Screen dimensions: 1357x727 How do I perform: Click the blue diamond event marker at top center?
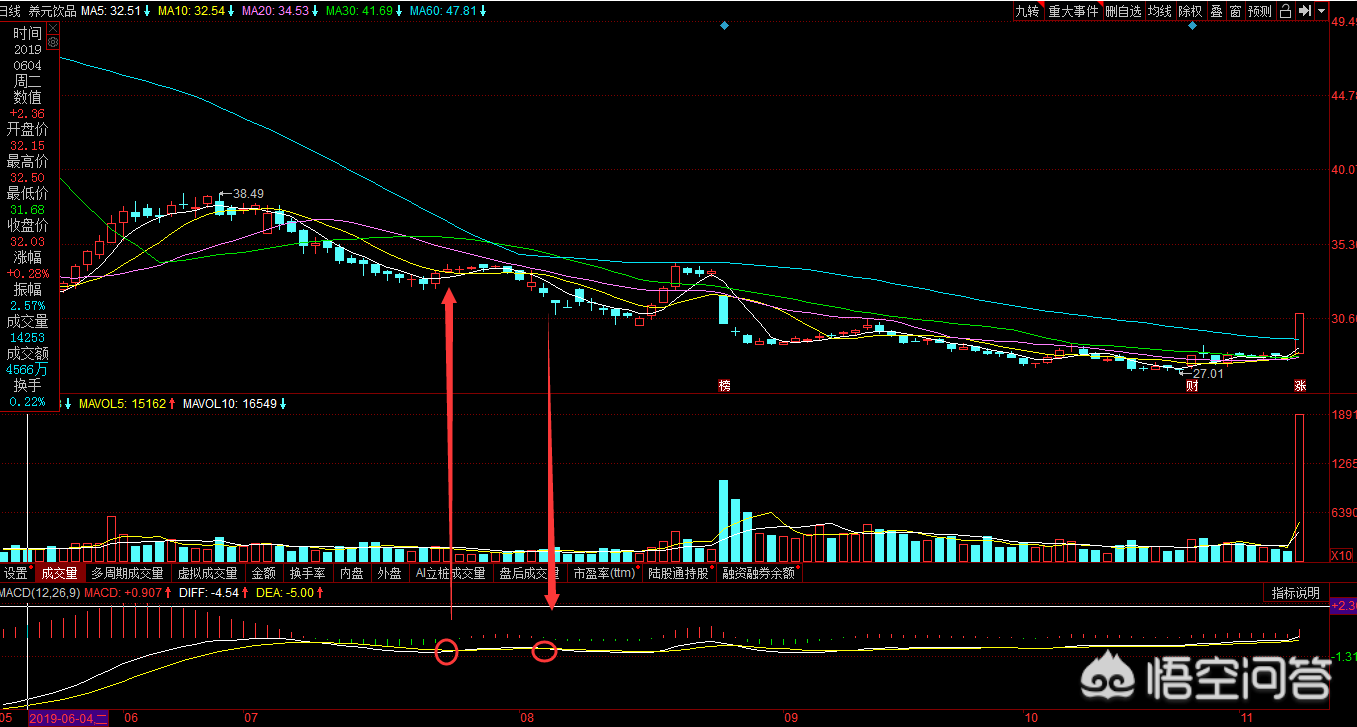(x=724, y=26)
